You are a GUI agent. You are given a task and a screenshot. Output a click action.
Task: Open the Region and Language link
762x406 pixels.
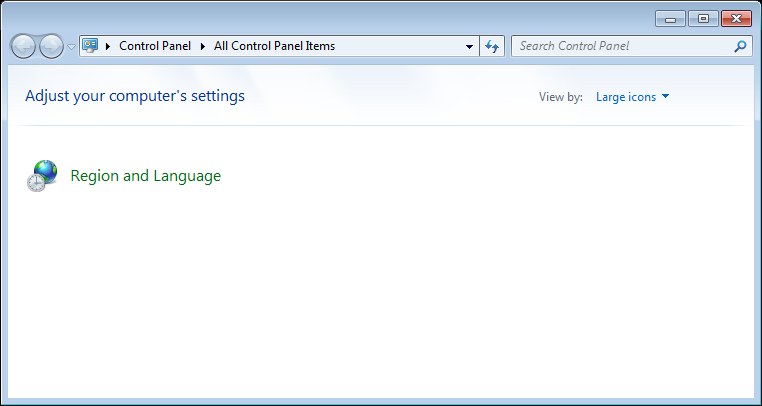145,176
